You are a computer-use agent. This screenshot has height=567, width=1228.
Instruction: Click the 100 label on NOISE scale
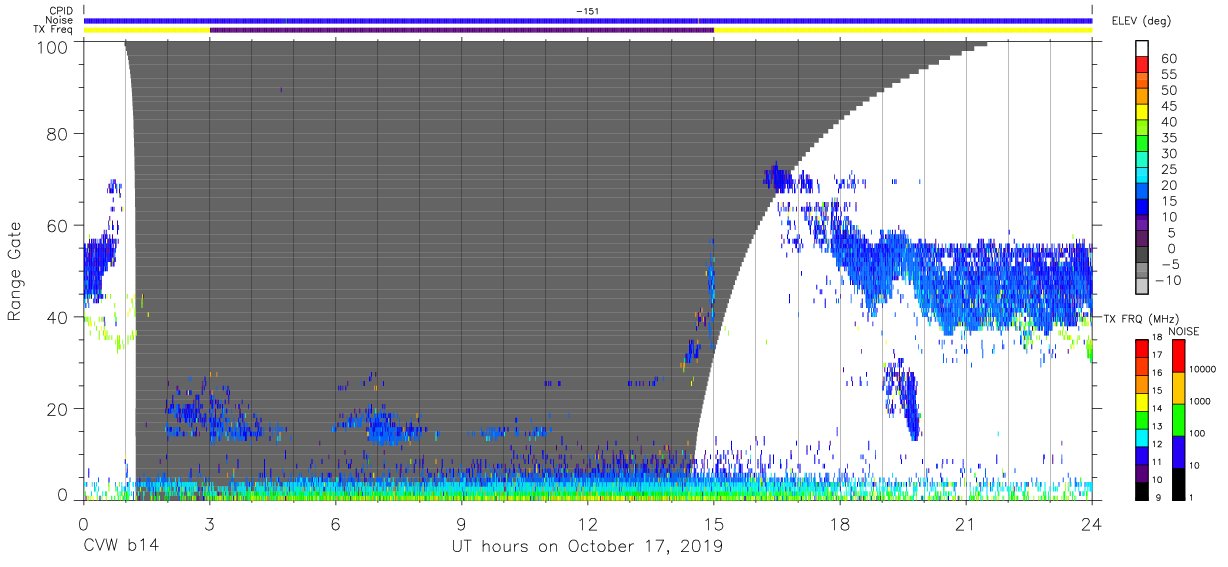point(1198,433)
